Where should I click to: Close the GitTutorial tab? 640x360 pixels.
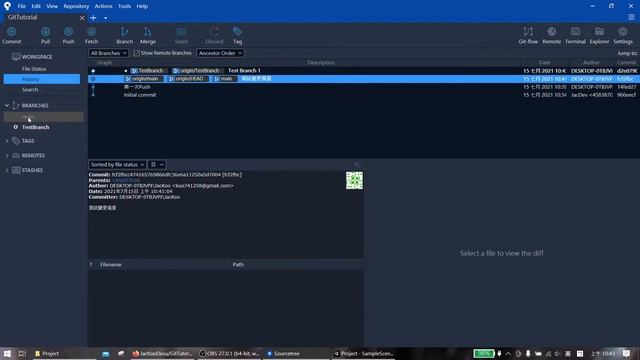[x=82, y=18]
